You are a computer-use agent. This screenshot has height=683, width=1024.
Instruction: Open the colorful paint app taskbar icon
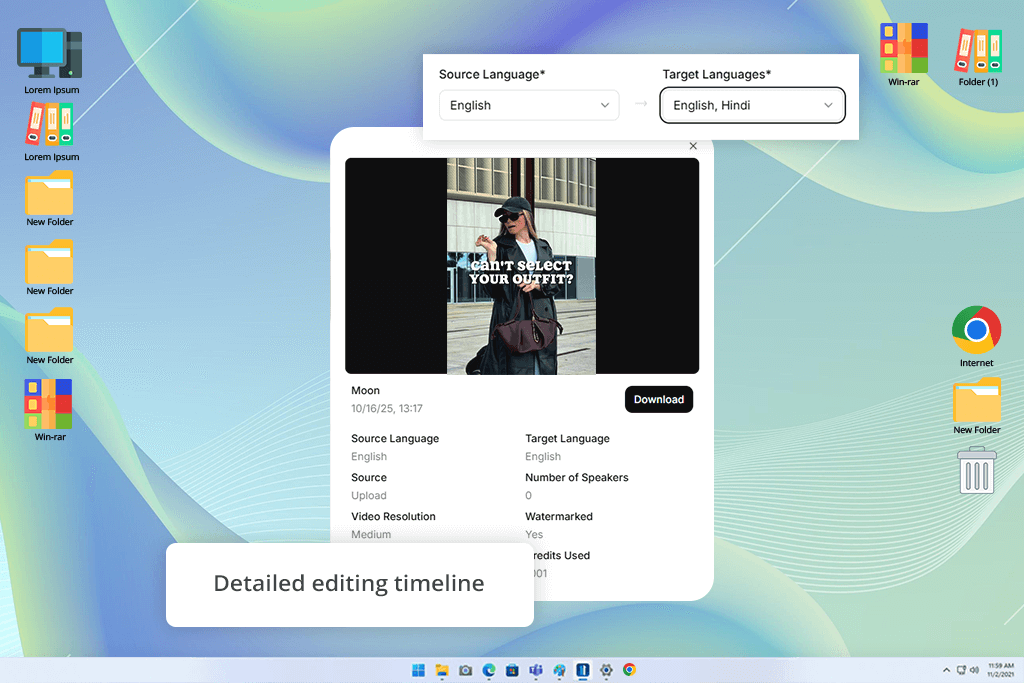coord(559,670)
